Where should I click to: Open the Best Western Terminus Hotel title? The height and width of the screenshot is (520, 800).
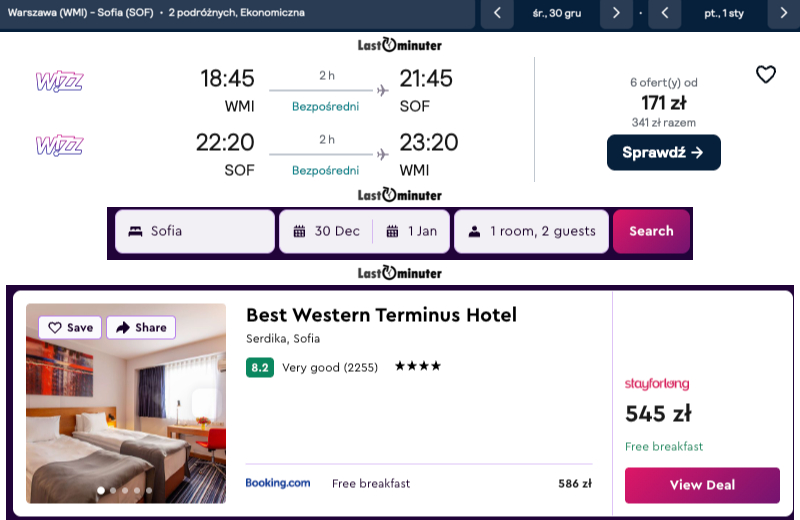381,315
